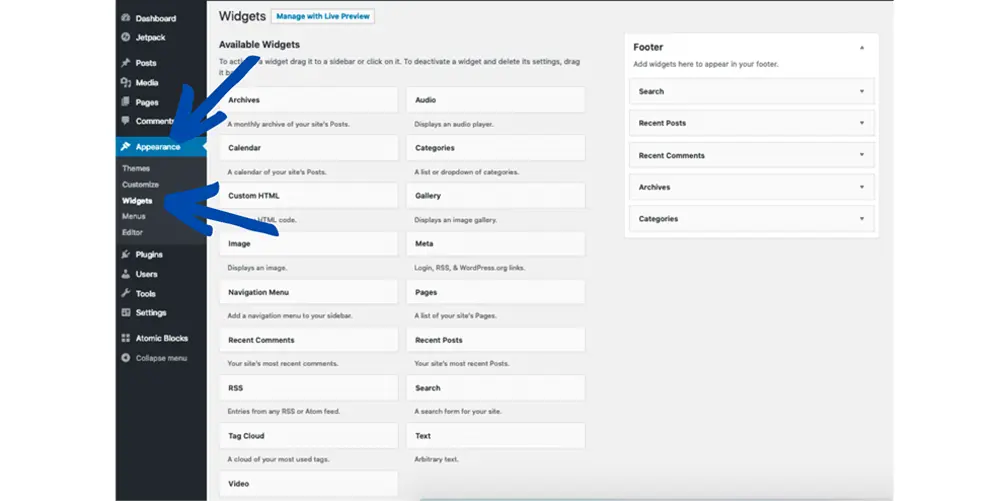Click the Posts pushpin icon
This screenshot has width=1000, height=501.
(126, 62)
